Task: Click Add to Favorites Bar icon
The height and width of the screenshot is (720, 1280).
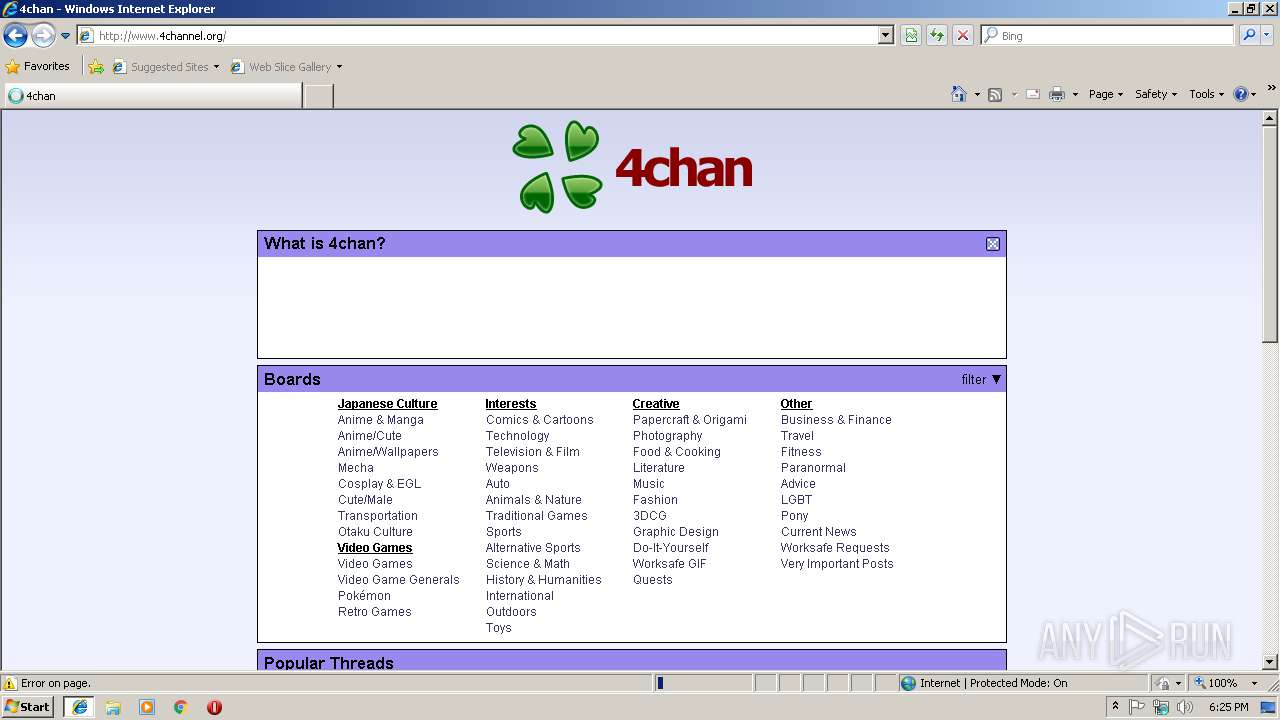Action: pos(96,67)
